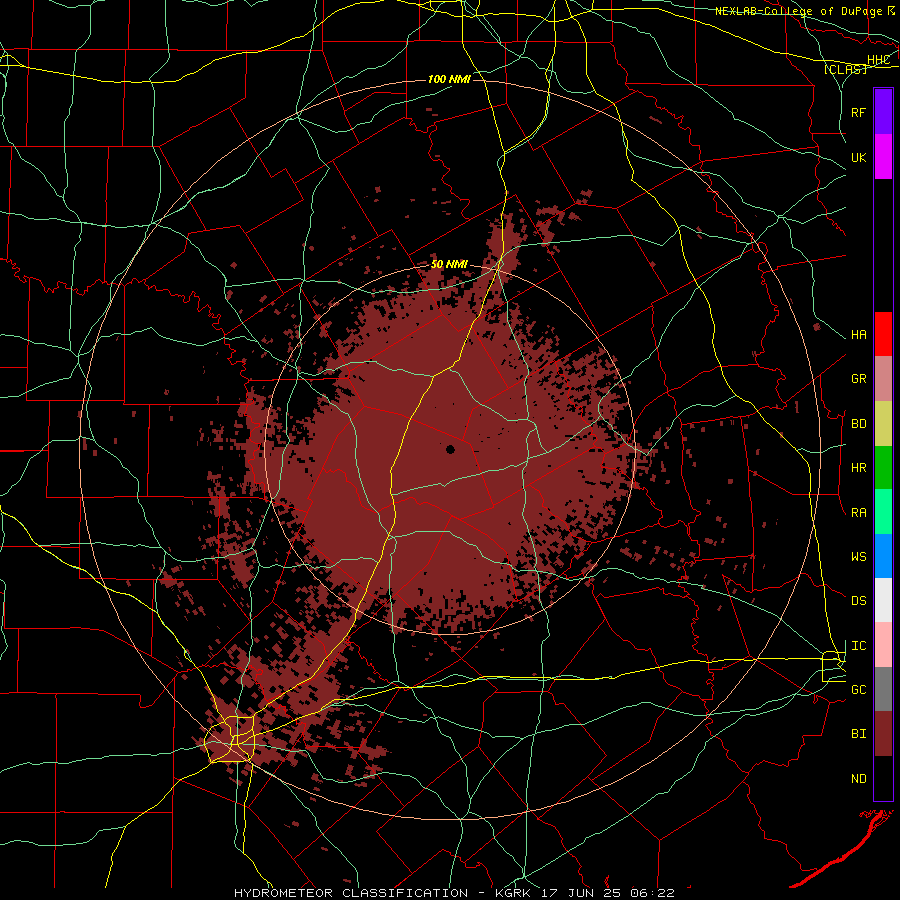Click the 'GR' legend label
The width and height of the screenshot is (900, 900).
pyautogui.click(x=858, y=379)
